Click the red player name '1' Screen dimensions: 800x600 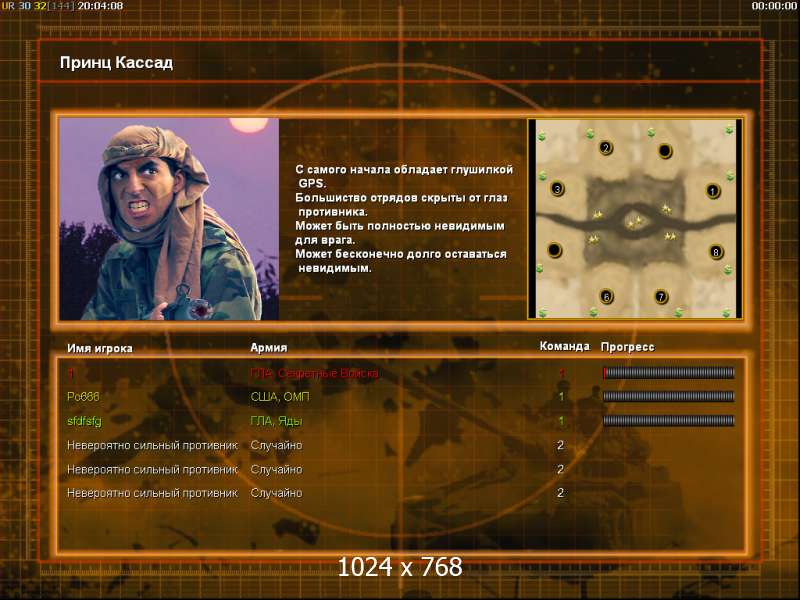coord(70,374)
